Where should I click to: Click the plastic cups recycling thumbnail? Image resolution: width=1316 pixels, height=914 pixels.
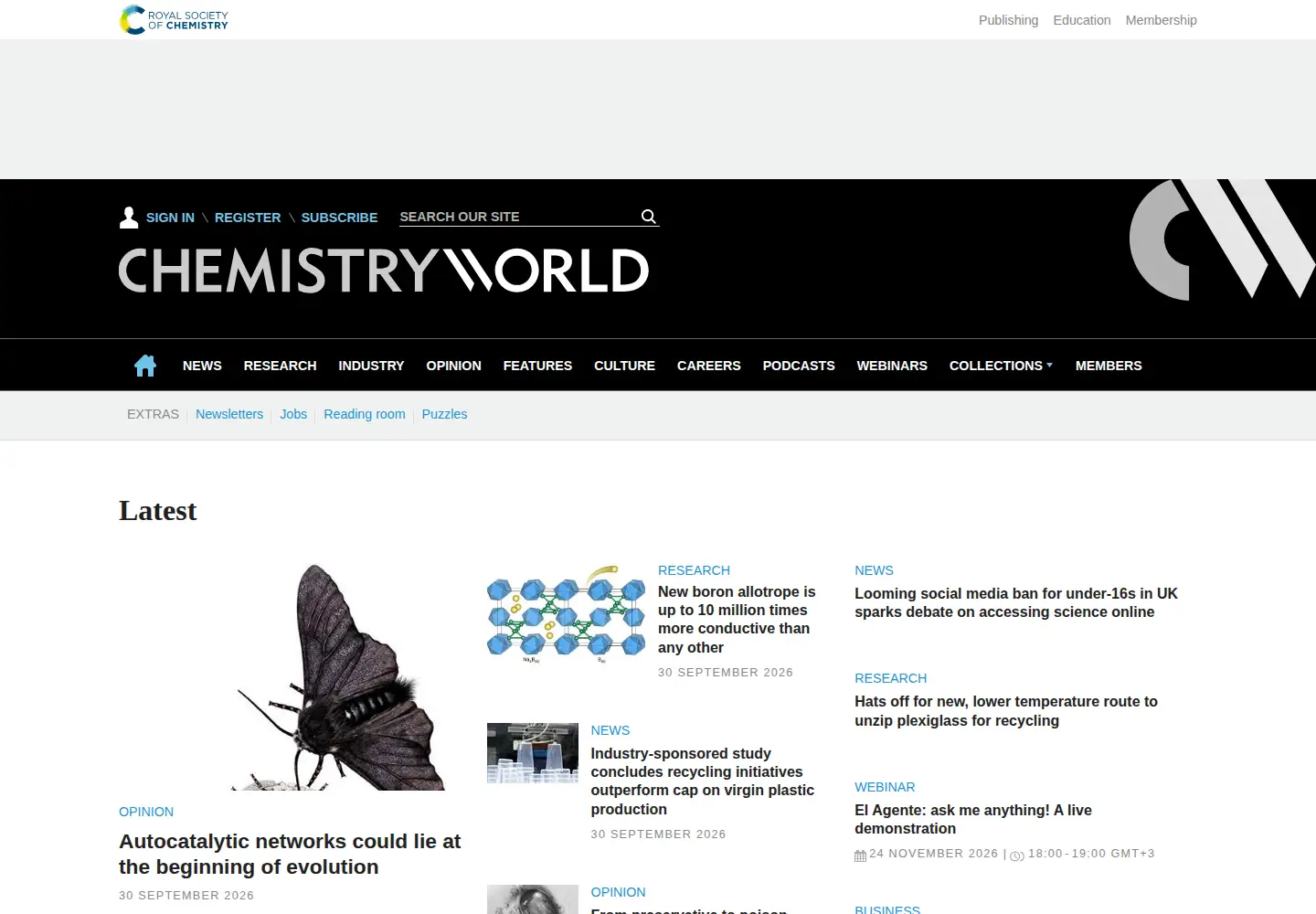click(533, 753)
